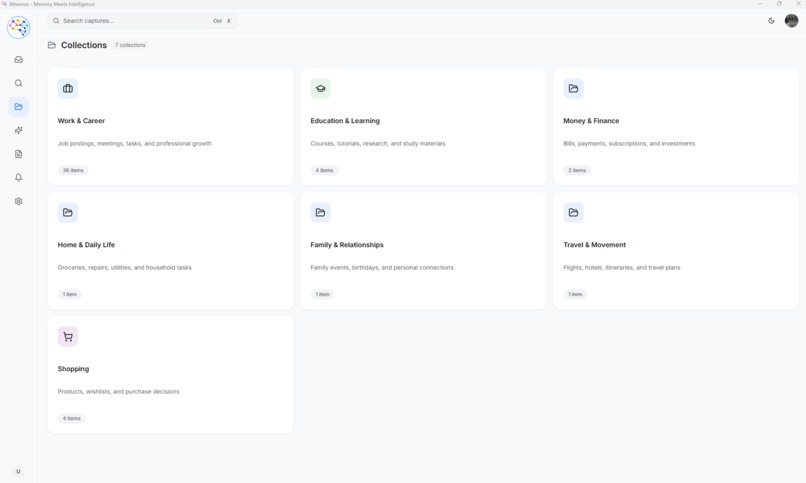Click the folder icon on Family & Relationships

point(320,213)
